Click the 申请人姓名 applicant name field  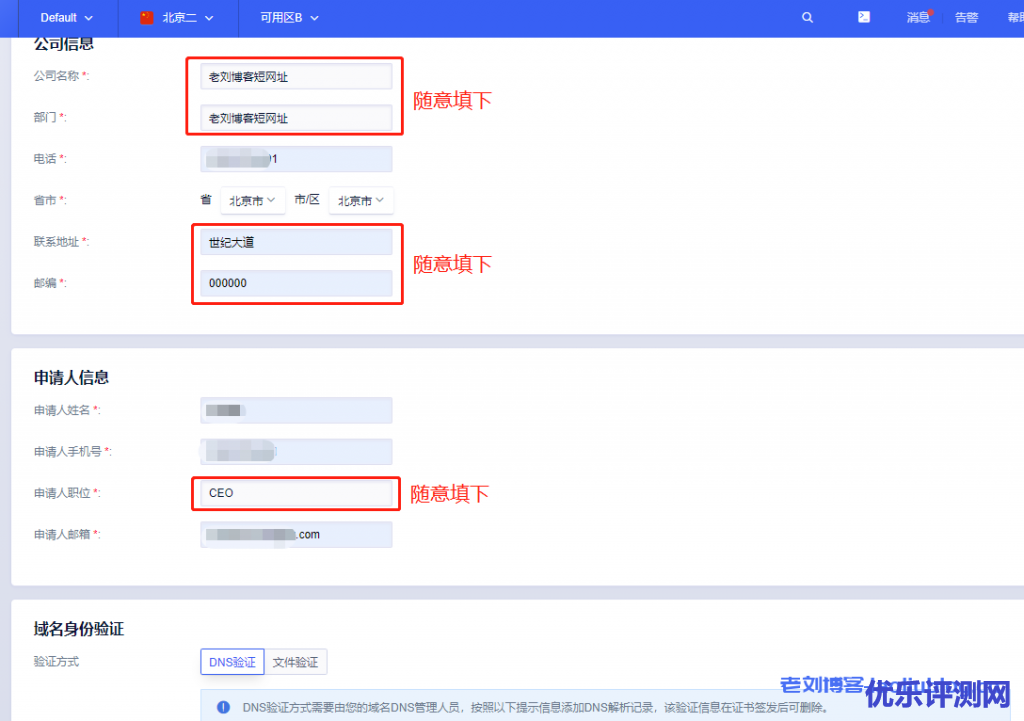(296, 410)
